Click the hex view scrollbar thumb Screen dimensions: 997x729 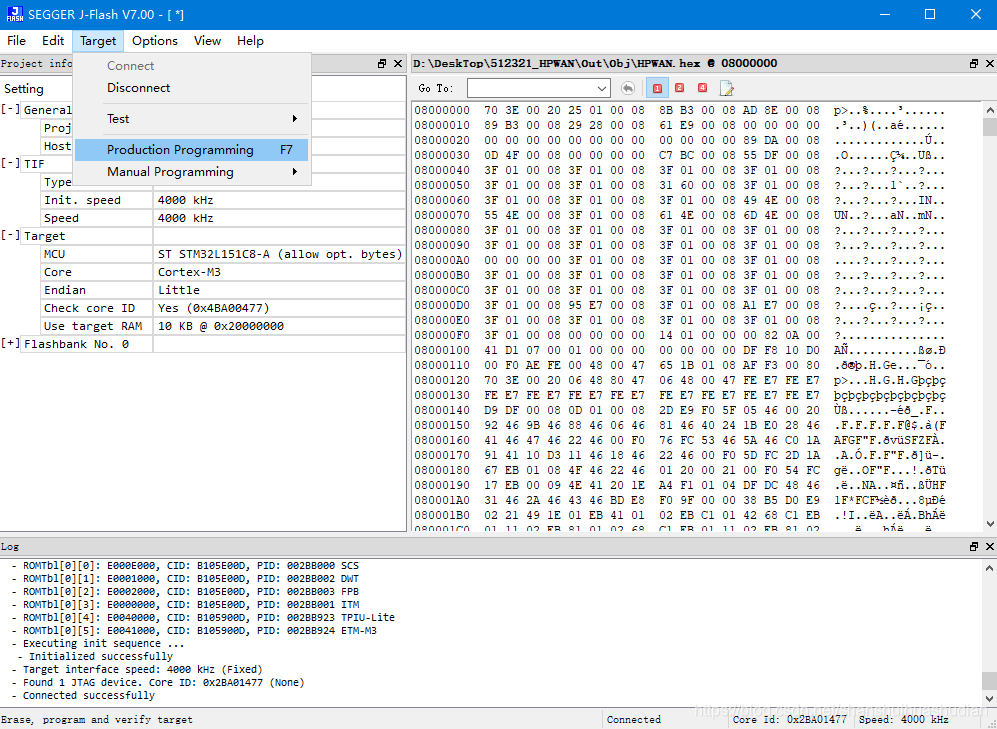[x=989, y=127]
